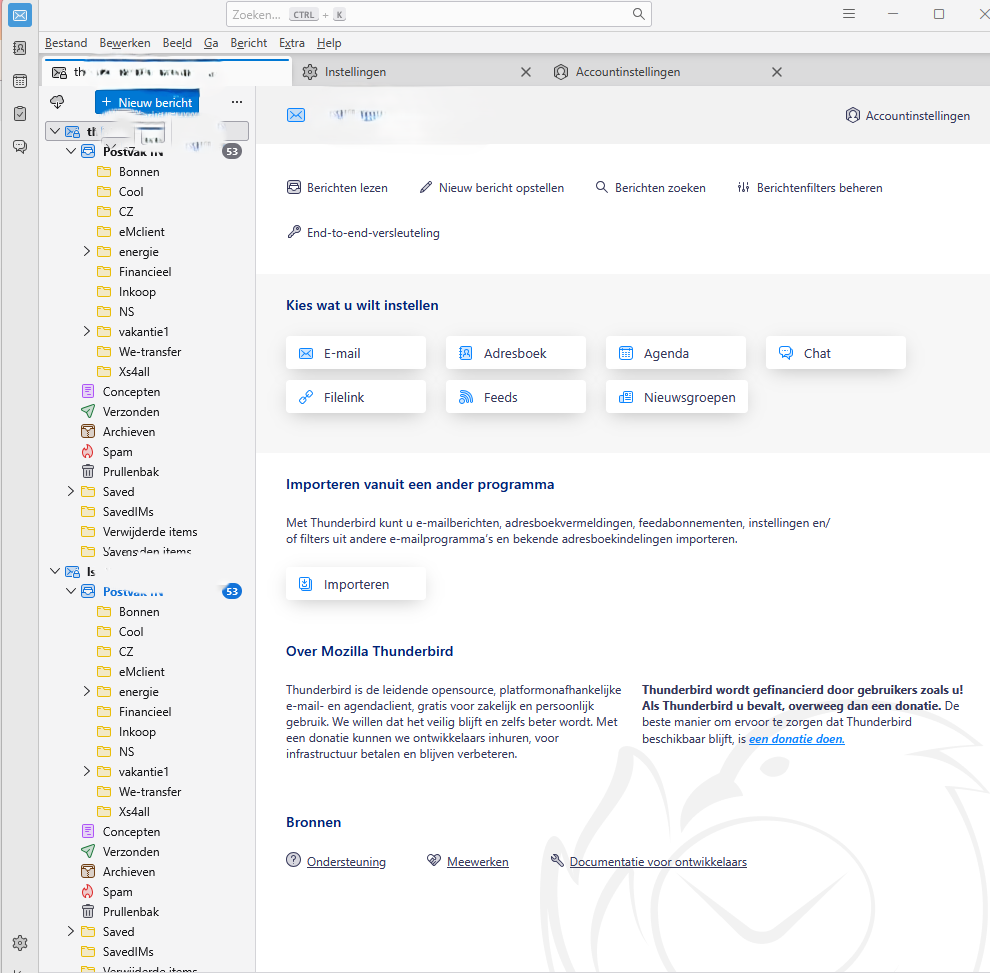Click the Chat setup button
This screenshot has width=990, height=973.
coord(835,353)
